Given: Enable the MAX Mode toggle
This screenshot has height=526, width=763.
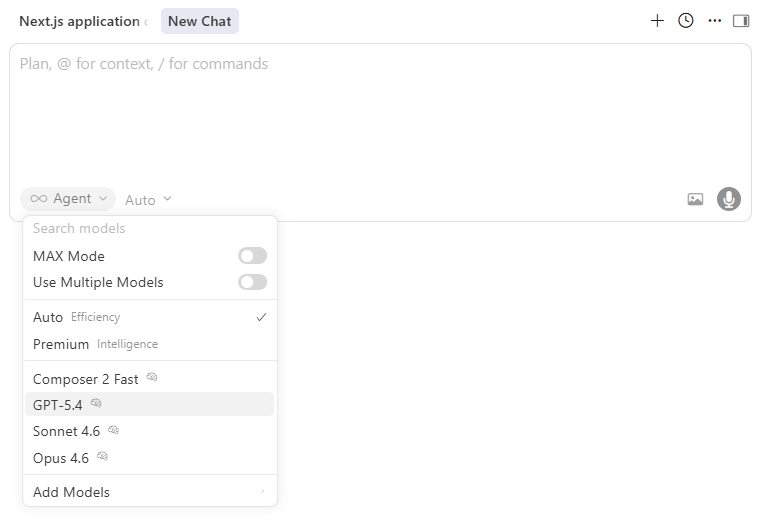Looking at the screenshot, I should coord(252,256).
